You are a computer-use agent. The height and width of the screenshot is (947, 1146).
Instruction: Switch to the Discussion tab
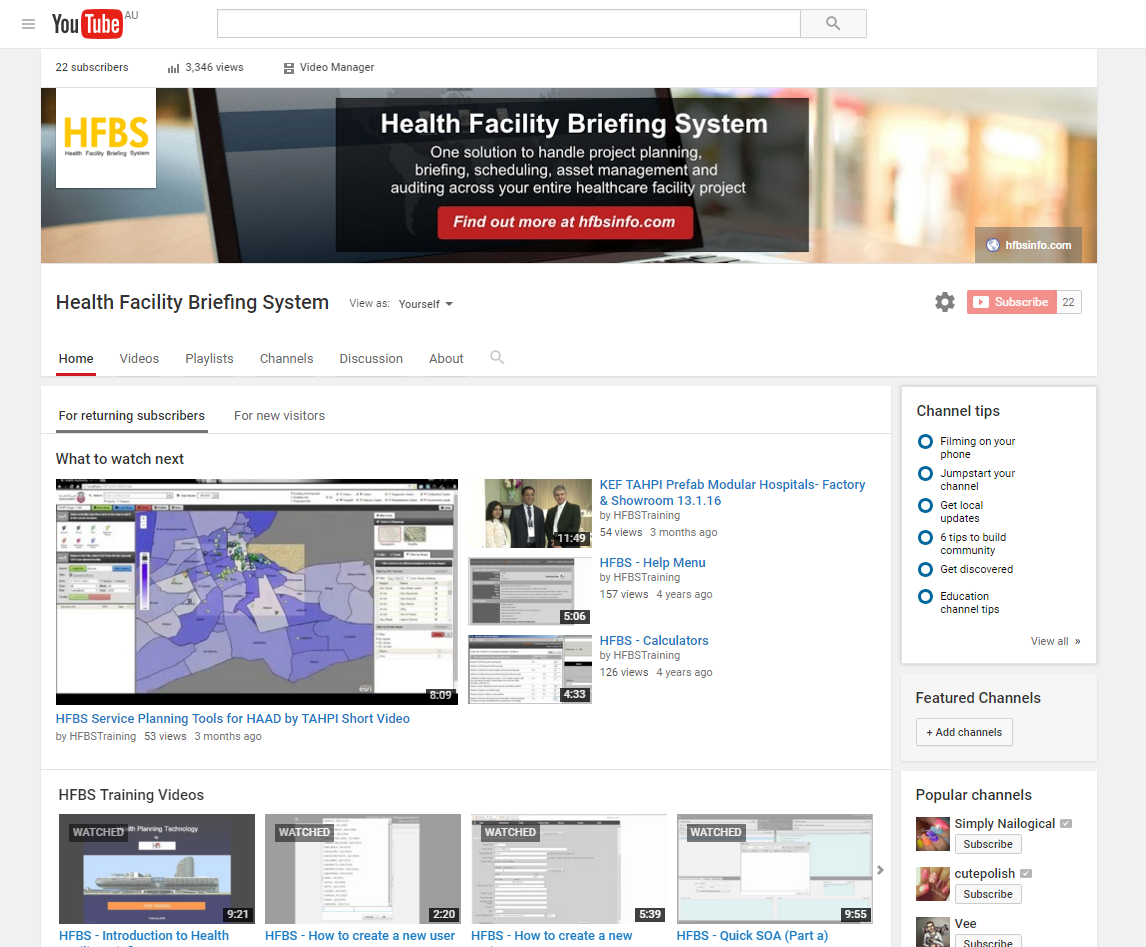(x=371, y=359)
